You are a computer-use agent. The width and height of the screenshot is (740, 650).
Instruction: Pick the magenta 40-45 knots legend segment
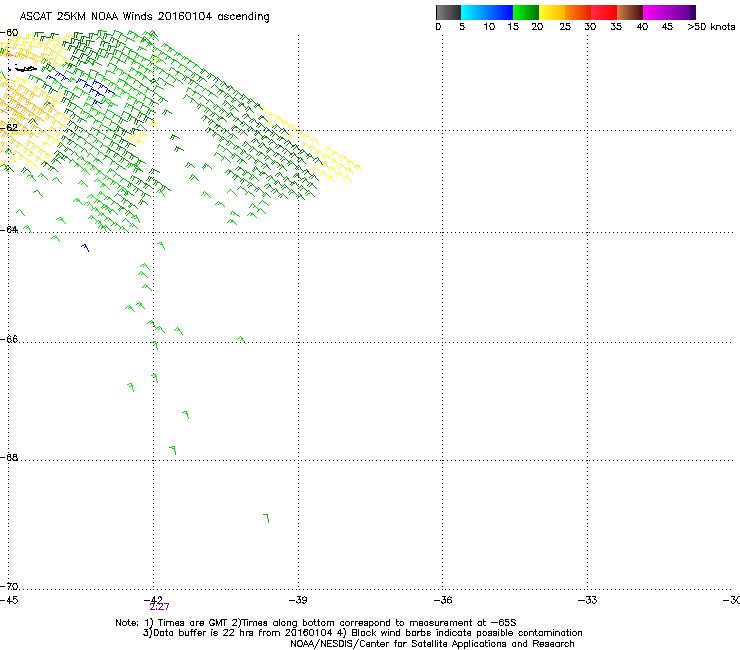(656, 12)
